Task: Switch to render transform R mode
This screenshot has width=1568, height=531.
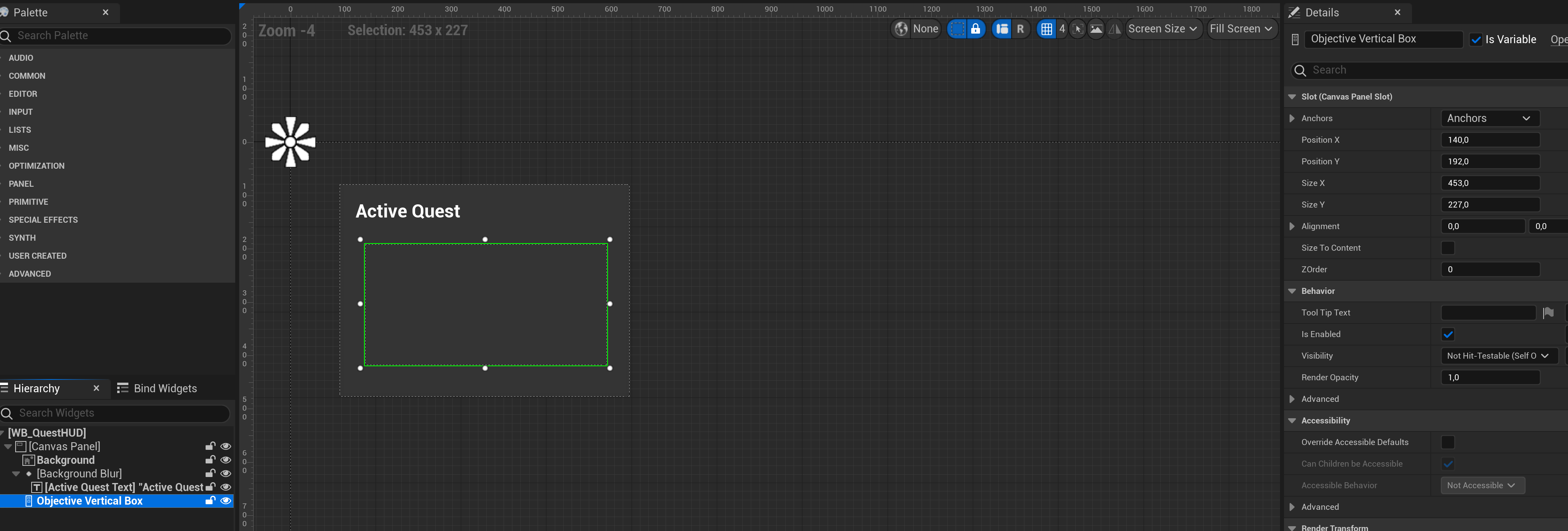Action: pos(1020,28)
